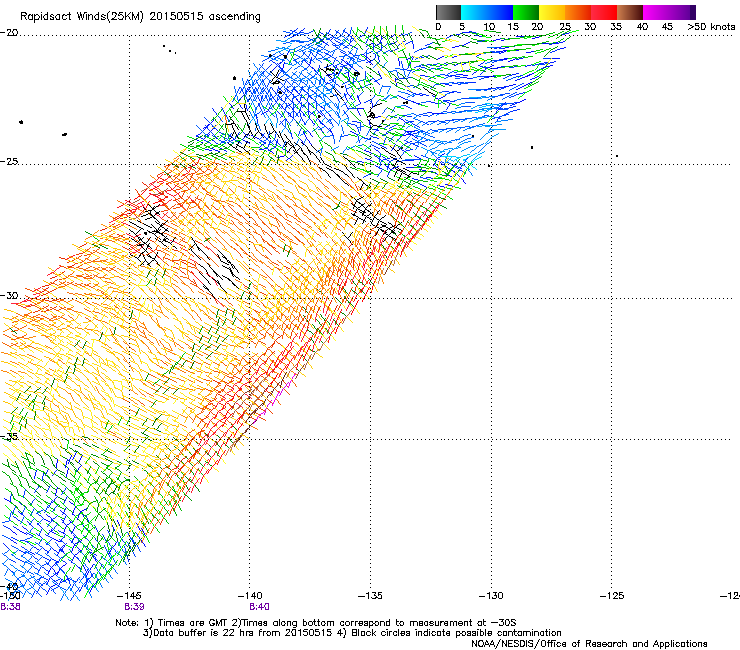Click the cyan 5-10 knots legend swatch
The height and width of the screenshot is (650, 740).
[x=474, y=12]
